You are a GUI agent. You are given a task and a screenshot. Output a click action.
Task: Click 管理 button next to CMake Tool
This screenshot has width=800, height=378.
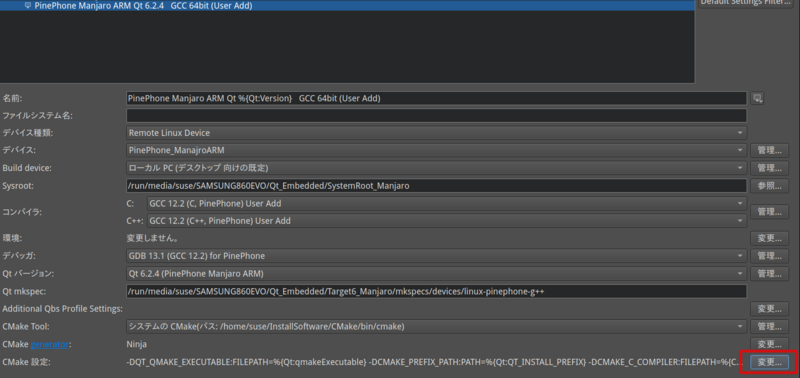[769, 326]
